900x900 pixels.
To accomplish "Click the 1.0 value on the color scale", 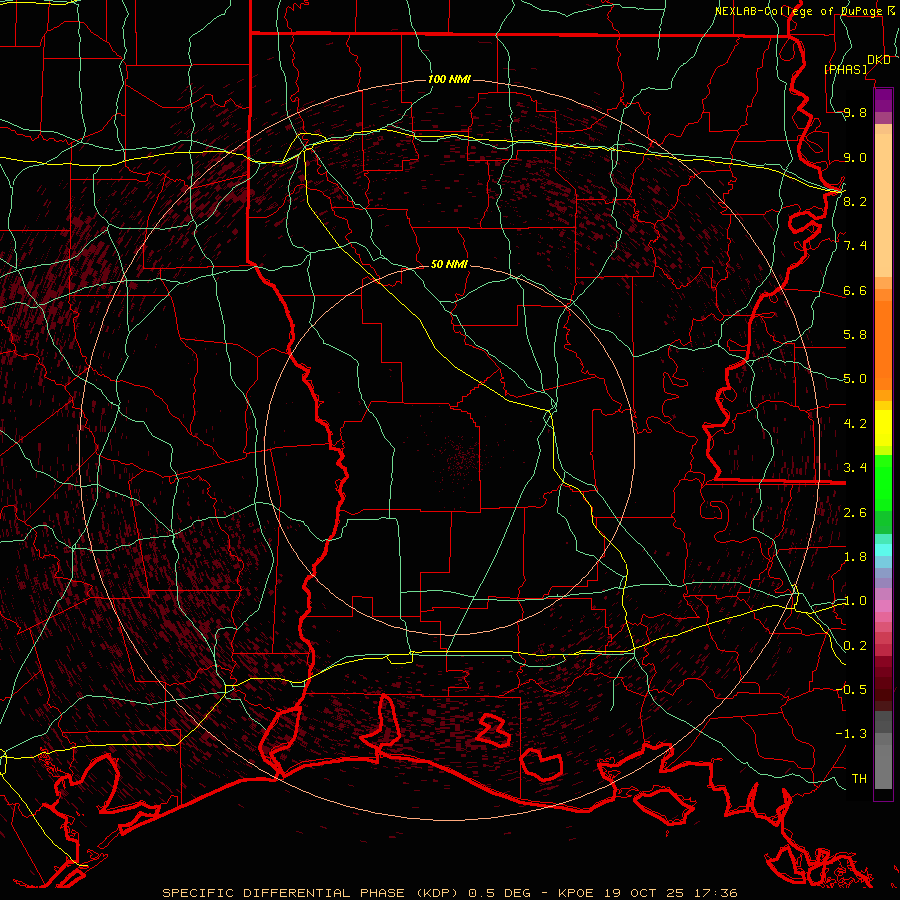I will coord(855,600).
